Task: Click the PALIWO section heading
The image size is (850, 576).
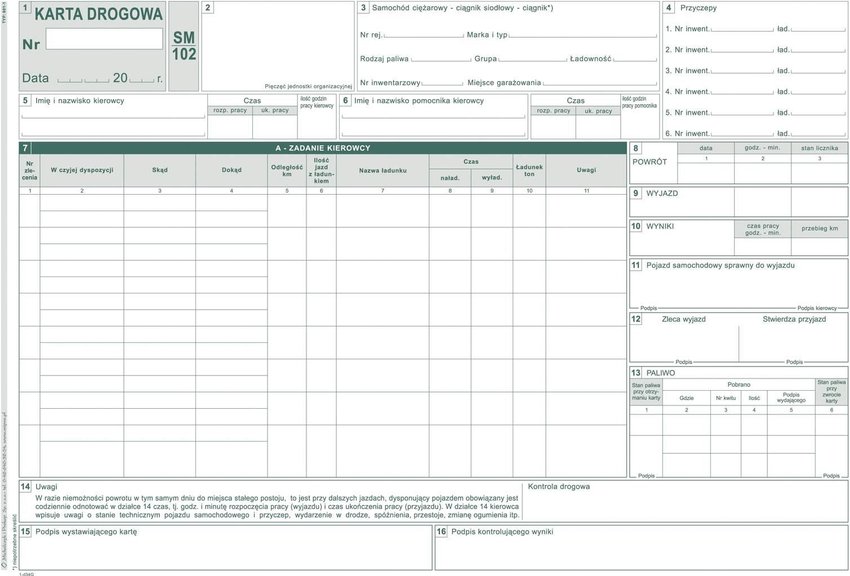Action: tap(660, 372)
